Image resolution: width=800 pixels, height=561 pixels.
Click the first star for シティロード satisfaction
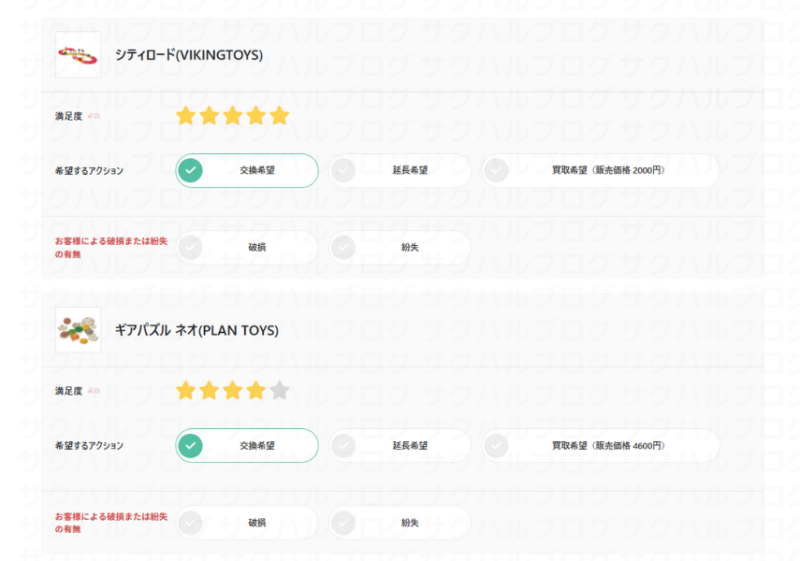[x=186, y=116]
